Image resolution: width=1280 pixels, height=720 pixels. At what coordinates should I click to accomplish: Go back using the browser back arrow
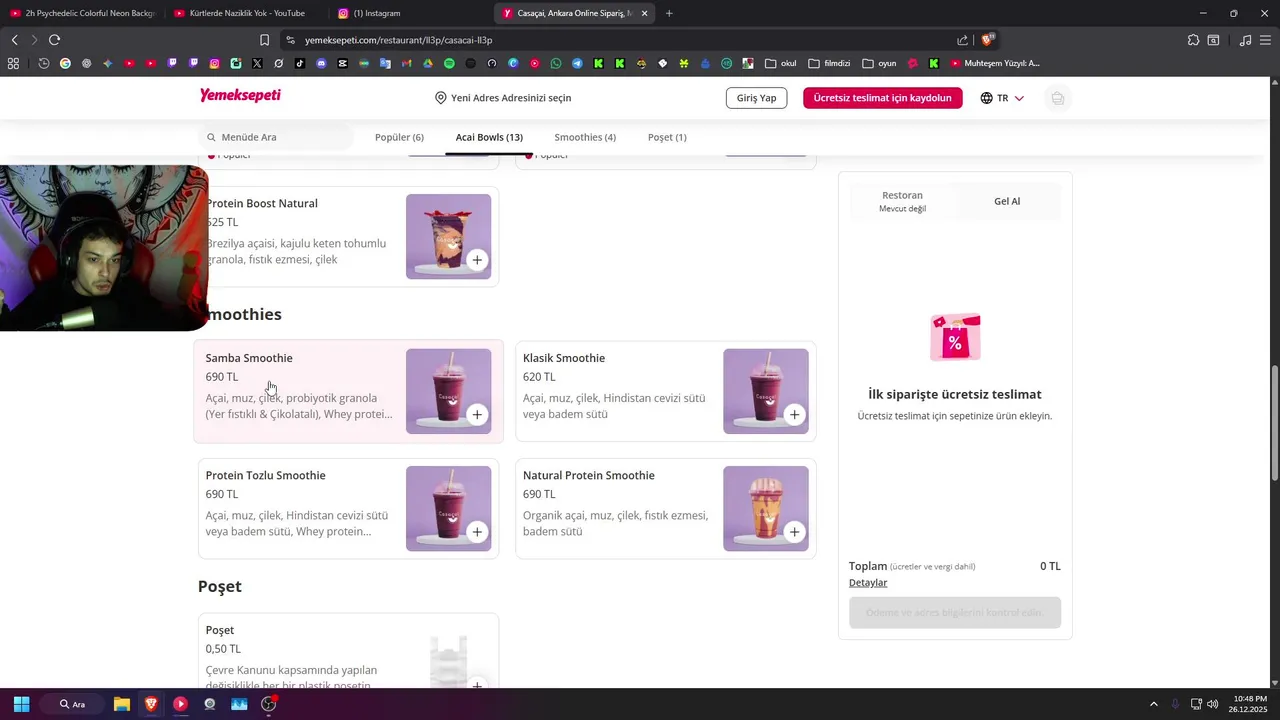coord(14,40)
